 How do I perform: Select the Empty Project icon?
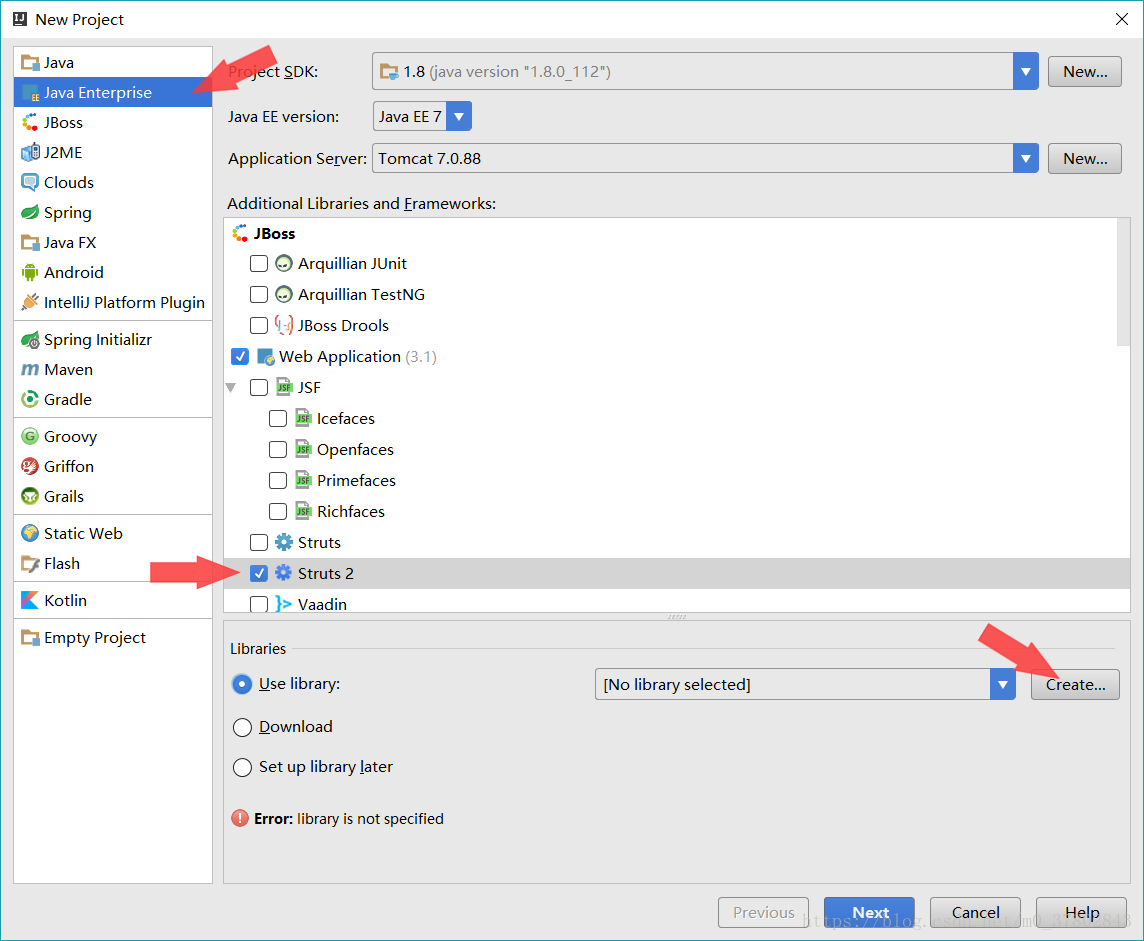coord(30,638)
